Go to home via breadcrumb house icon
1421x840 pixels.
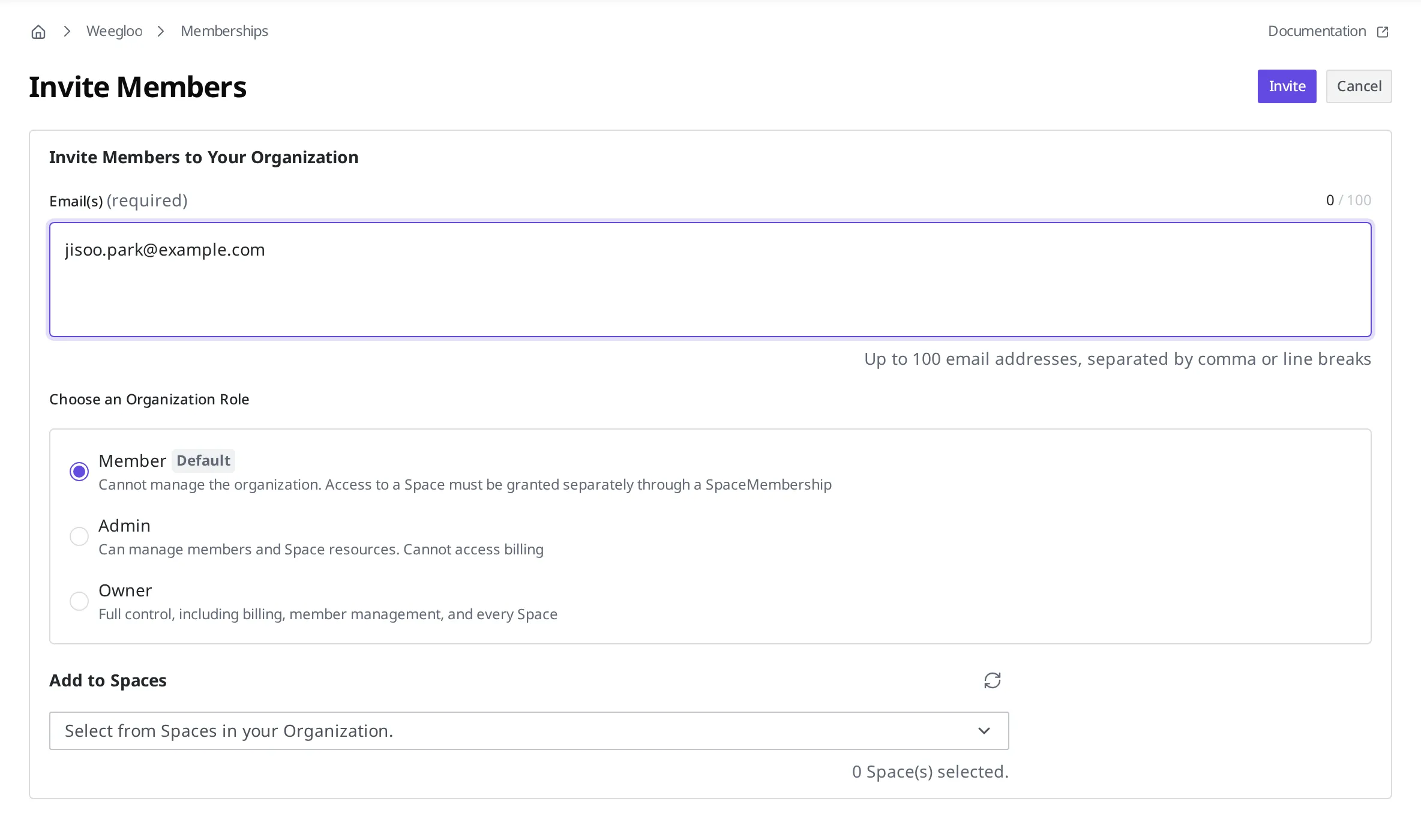pos(38,32)
